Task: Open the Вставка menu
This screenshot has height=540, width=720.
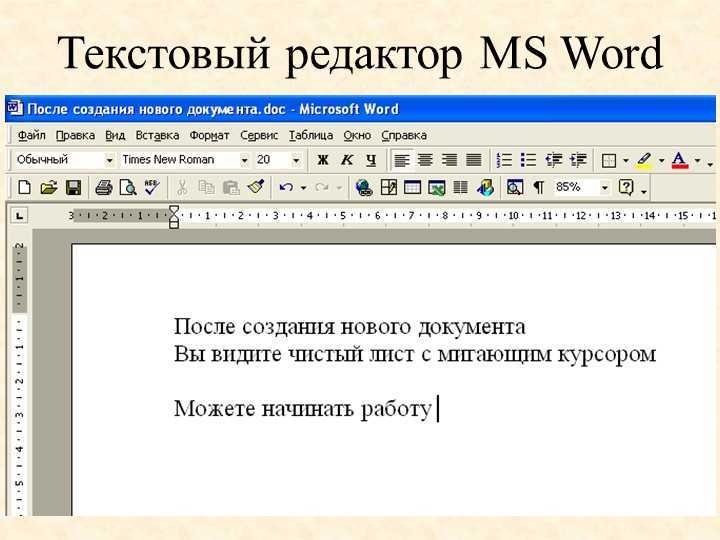Action: tap(157, 135)
